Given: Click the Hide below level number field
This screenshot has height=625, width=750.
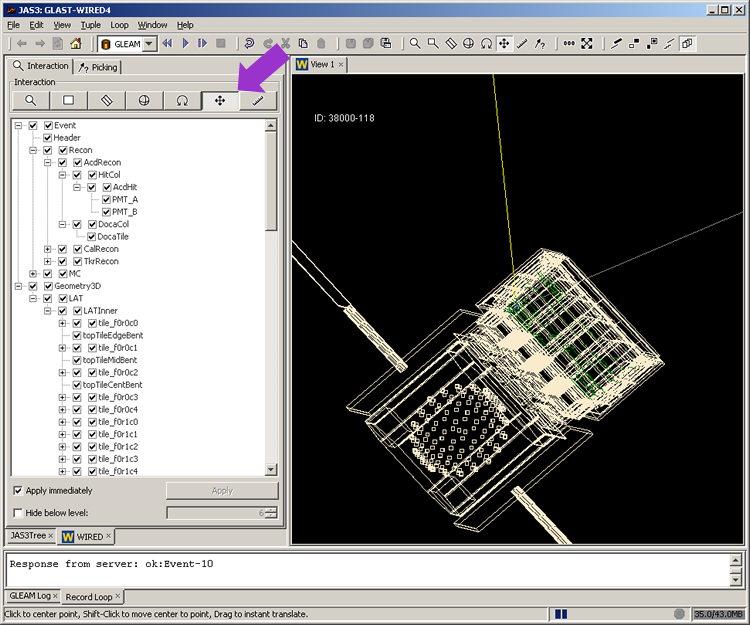Looking at the screenshot, I should pyautogui.click(x=216, y=513).
